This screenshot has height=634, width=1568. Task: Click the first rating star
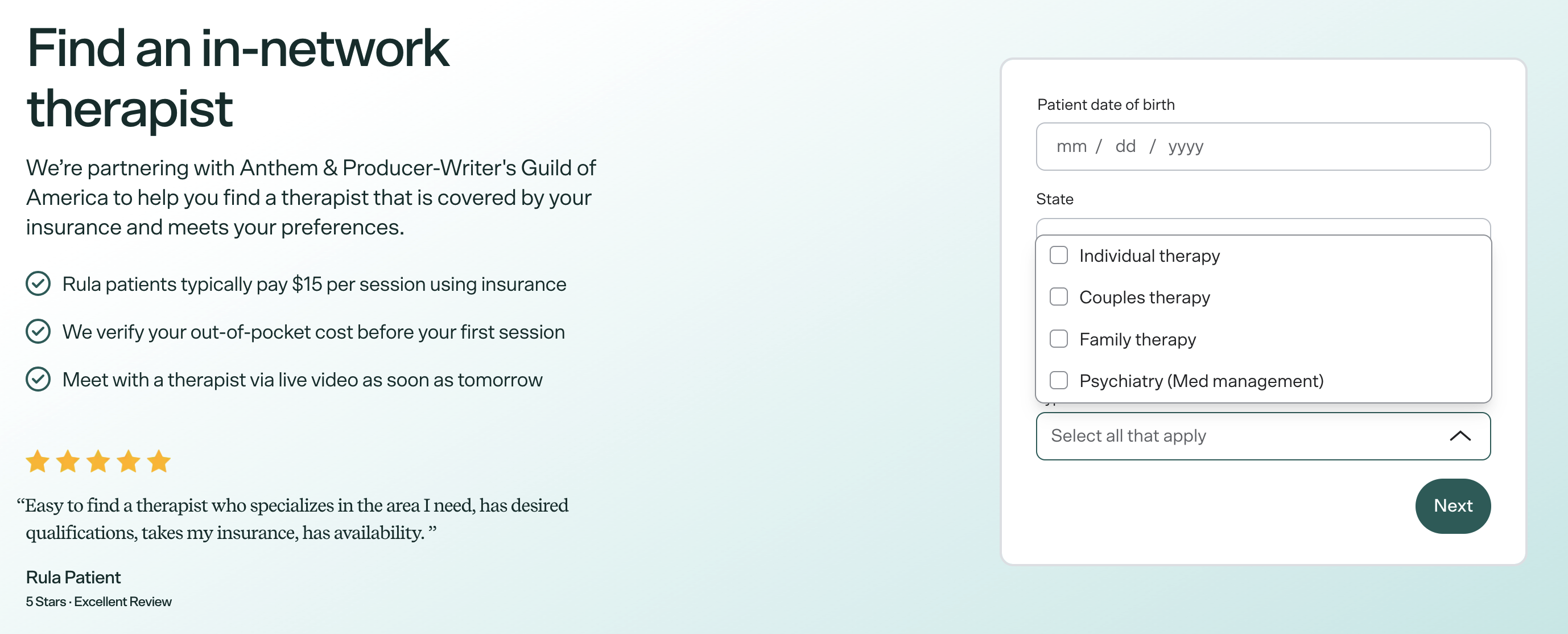click(x=38, y=461)
